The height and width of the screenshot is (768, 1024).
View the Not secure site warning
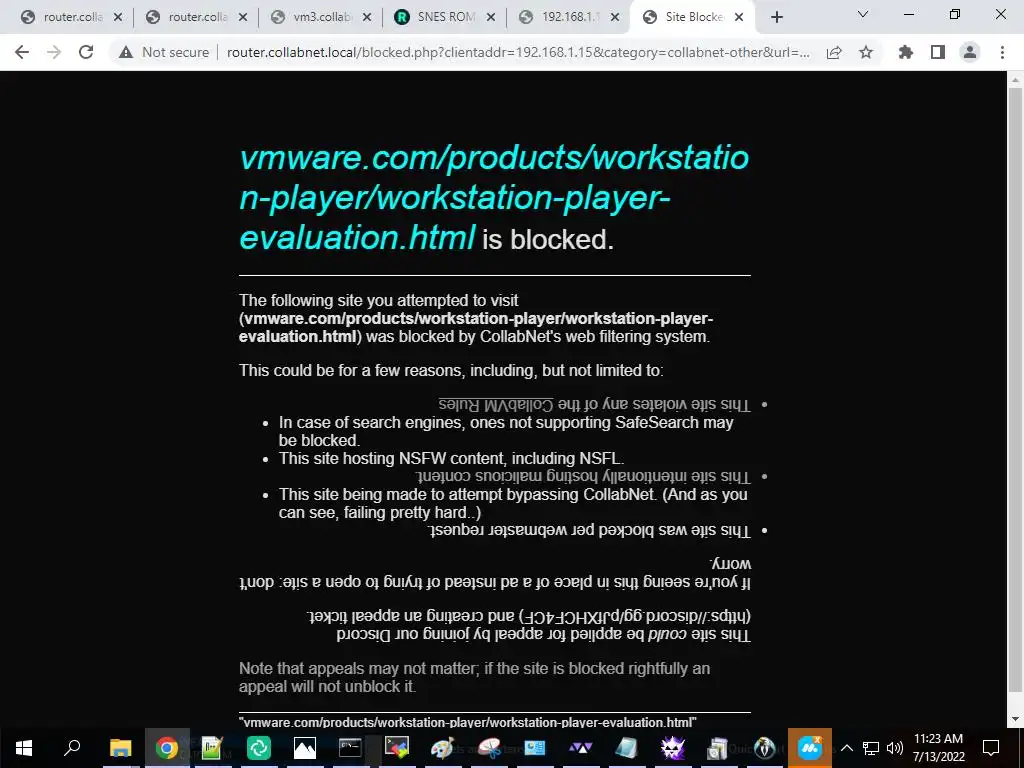tap(164, 52)
